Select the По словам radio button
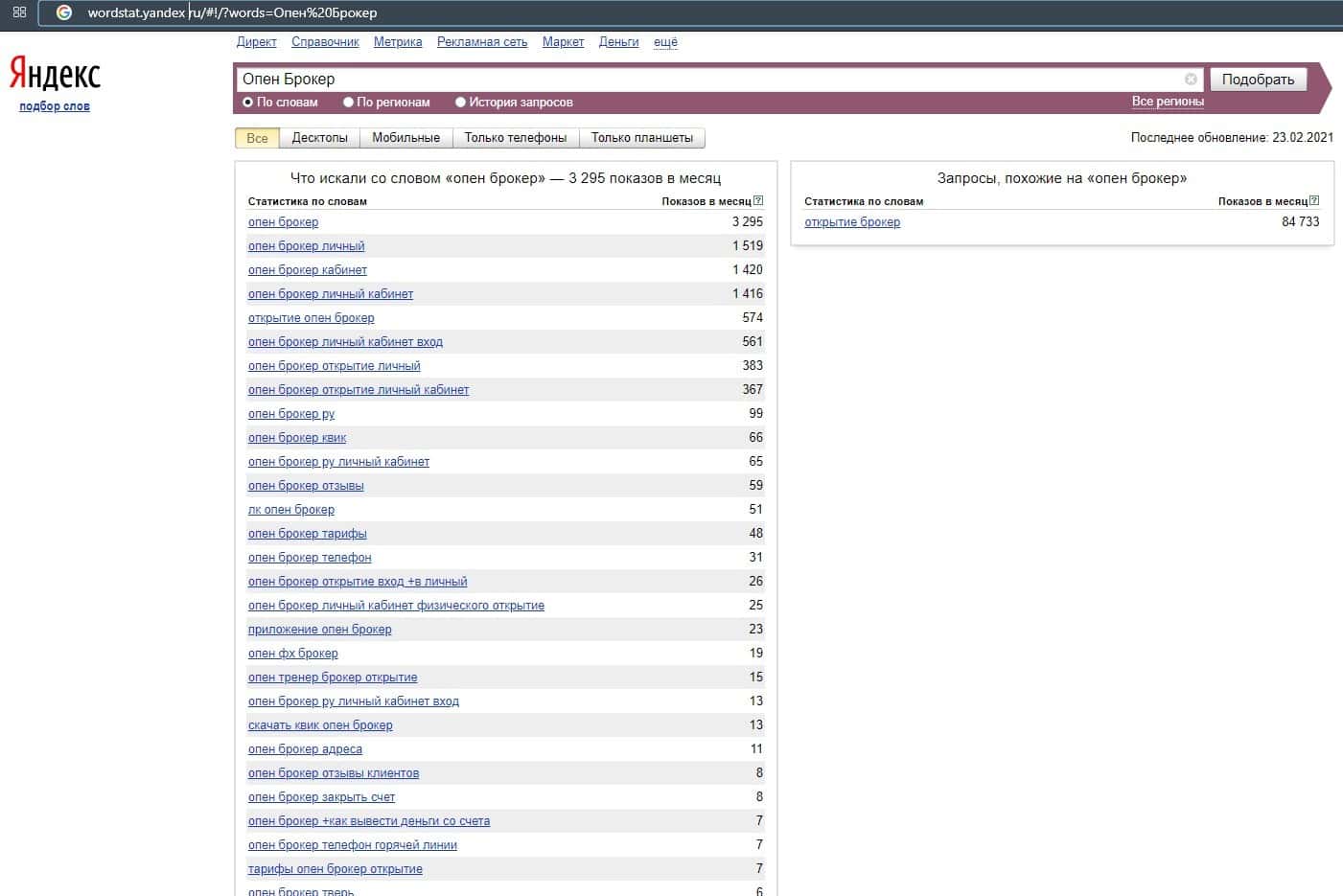The image size is (1343, 896). pos(248,103)
